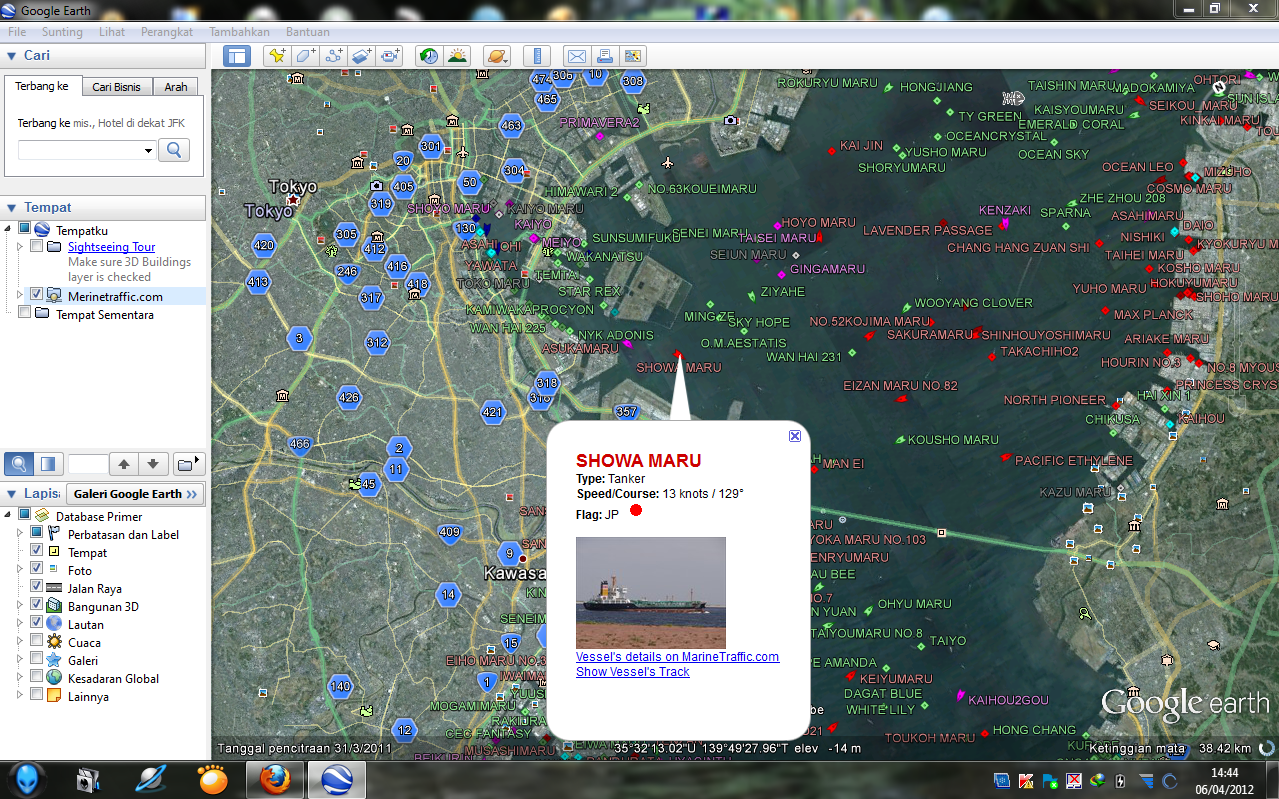Click Show Vessel's Track link
1279x799 pixels.
[x=633, y=672]
